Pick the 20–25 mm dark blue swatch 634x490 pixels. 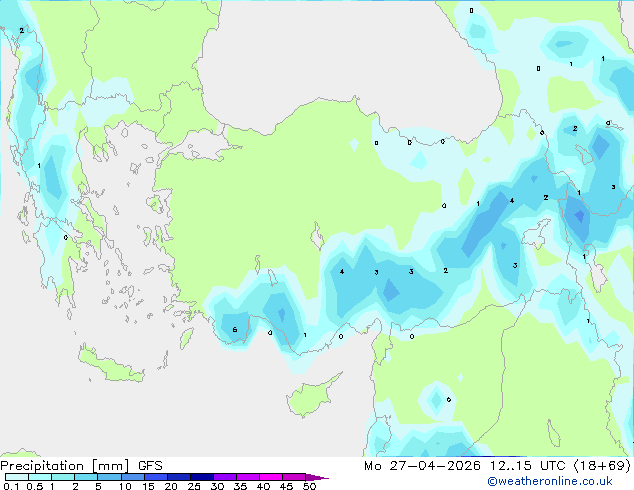(178, 477)
